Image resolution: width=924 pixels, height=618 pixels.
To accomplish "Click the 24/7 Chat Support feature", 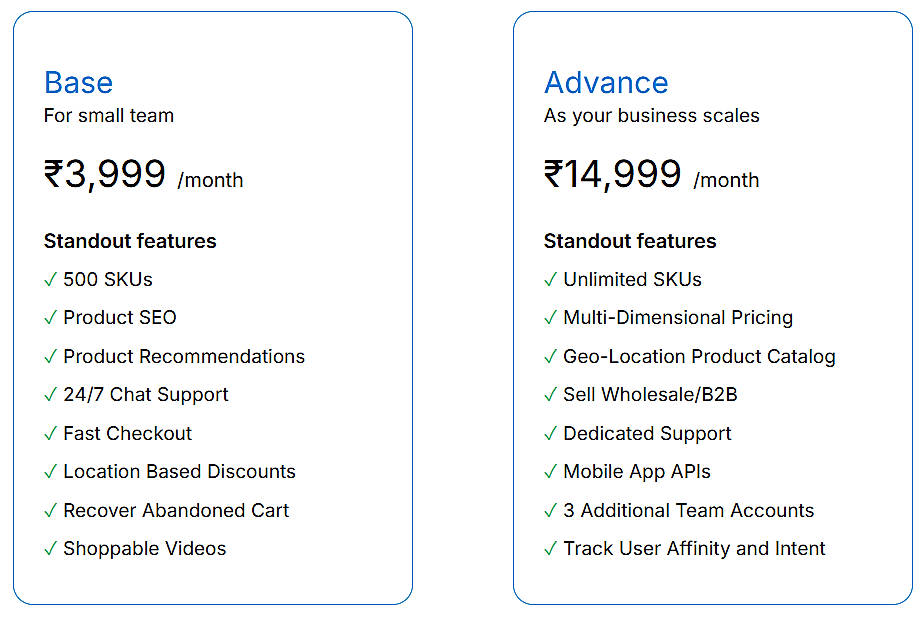I will pos(146,395).
